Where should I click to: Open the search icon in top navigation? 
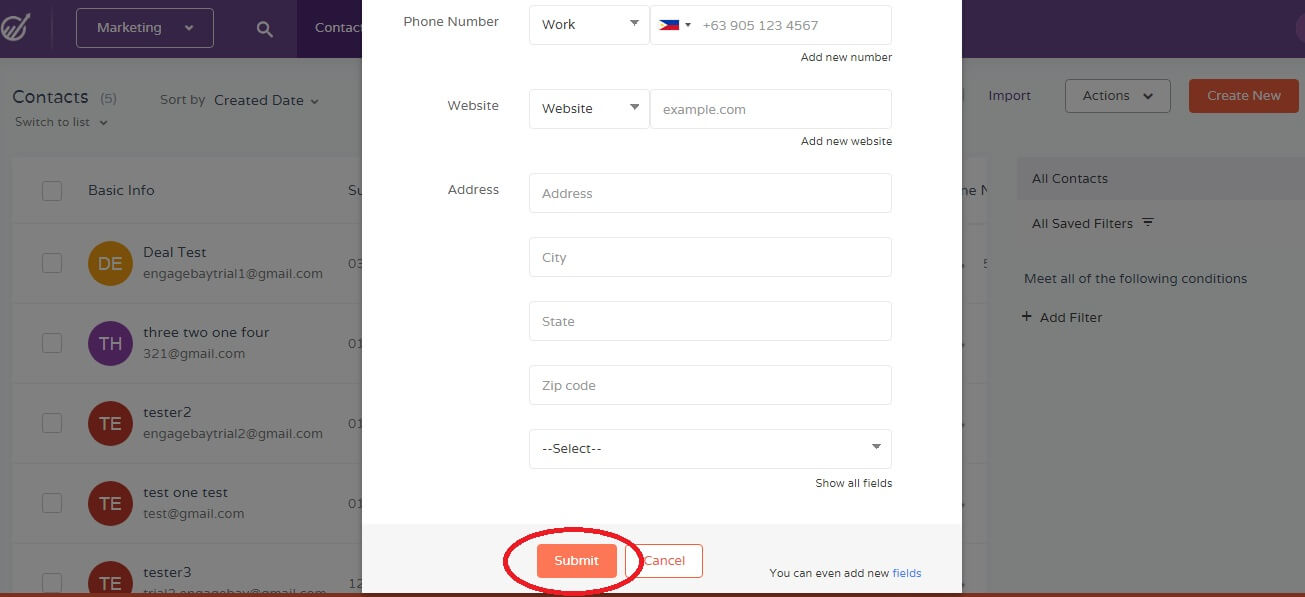click(262, 29)
